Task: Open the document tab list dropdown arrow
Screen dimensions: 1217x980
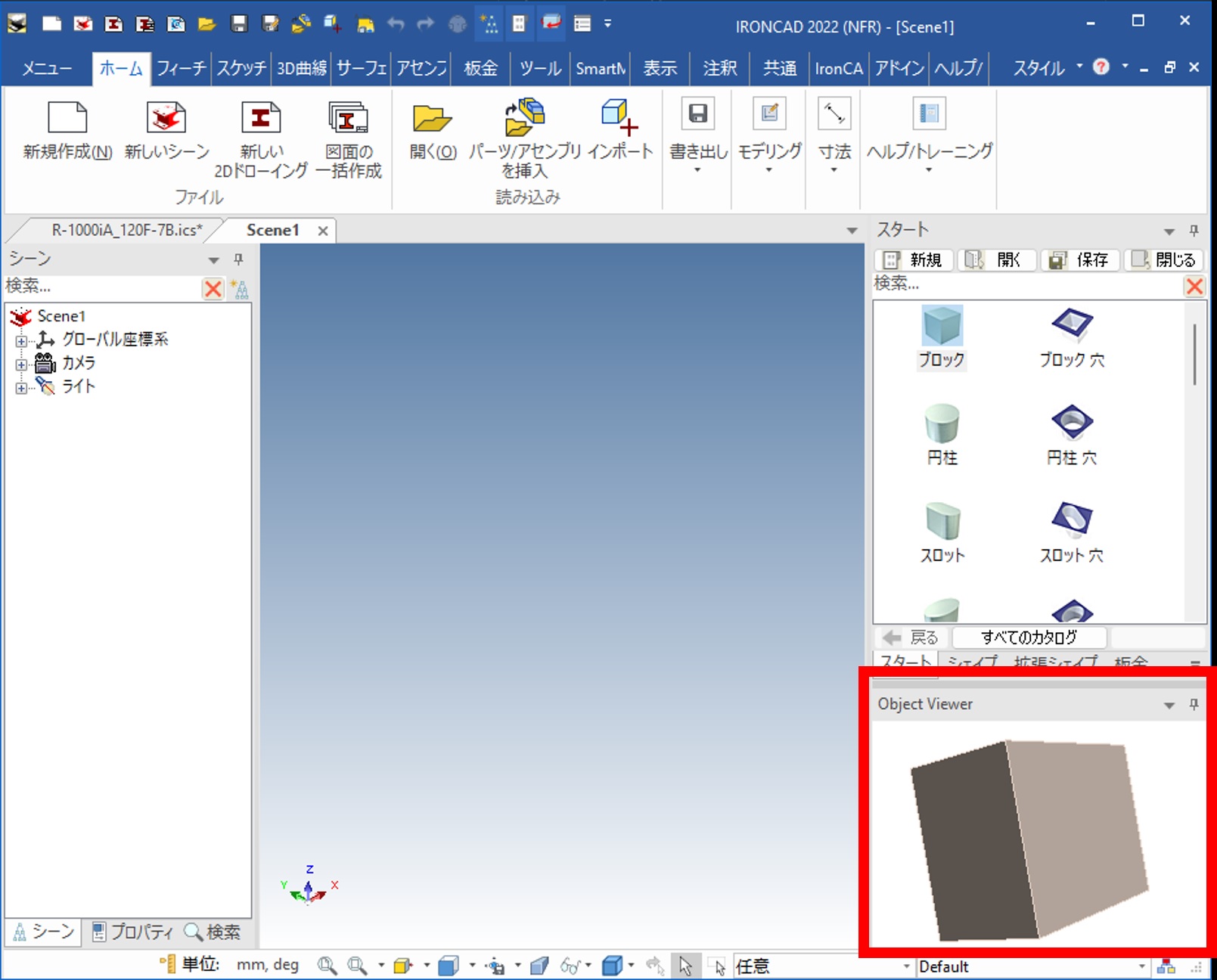Action: coord(852,231)
